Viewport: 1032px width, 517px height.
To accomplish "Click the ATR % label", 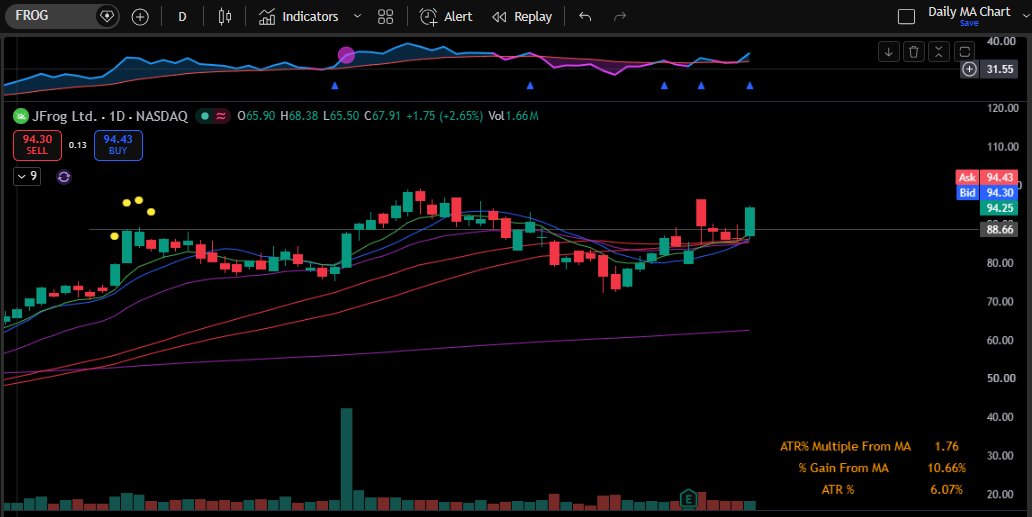I will point(838,489).
